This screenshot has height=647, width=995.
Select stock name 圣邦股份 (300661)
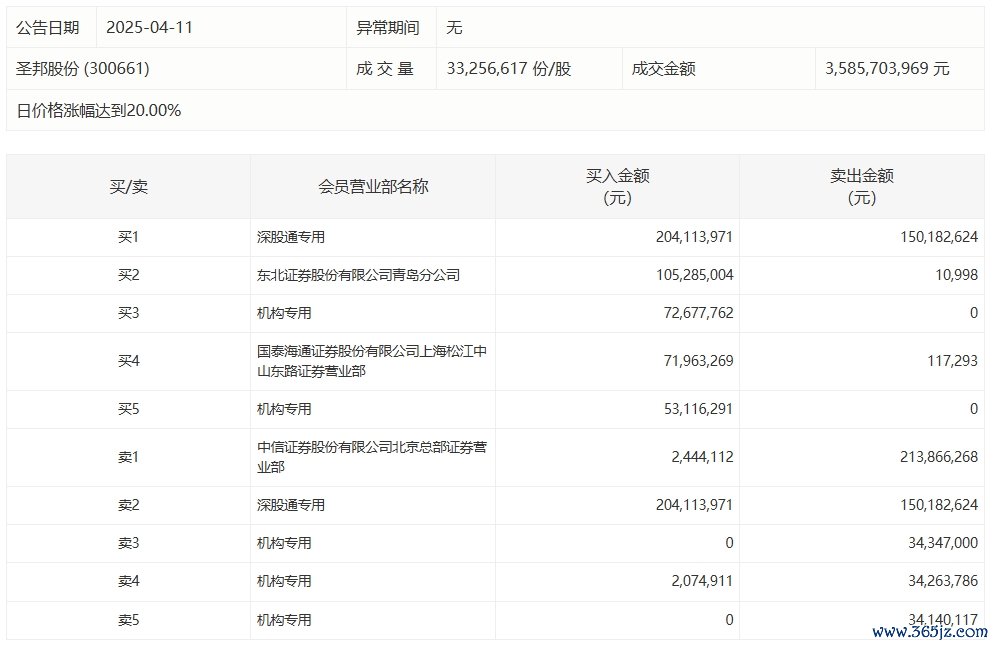click(82, 69)
